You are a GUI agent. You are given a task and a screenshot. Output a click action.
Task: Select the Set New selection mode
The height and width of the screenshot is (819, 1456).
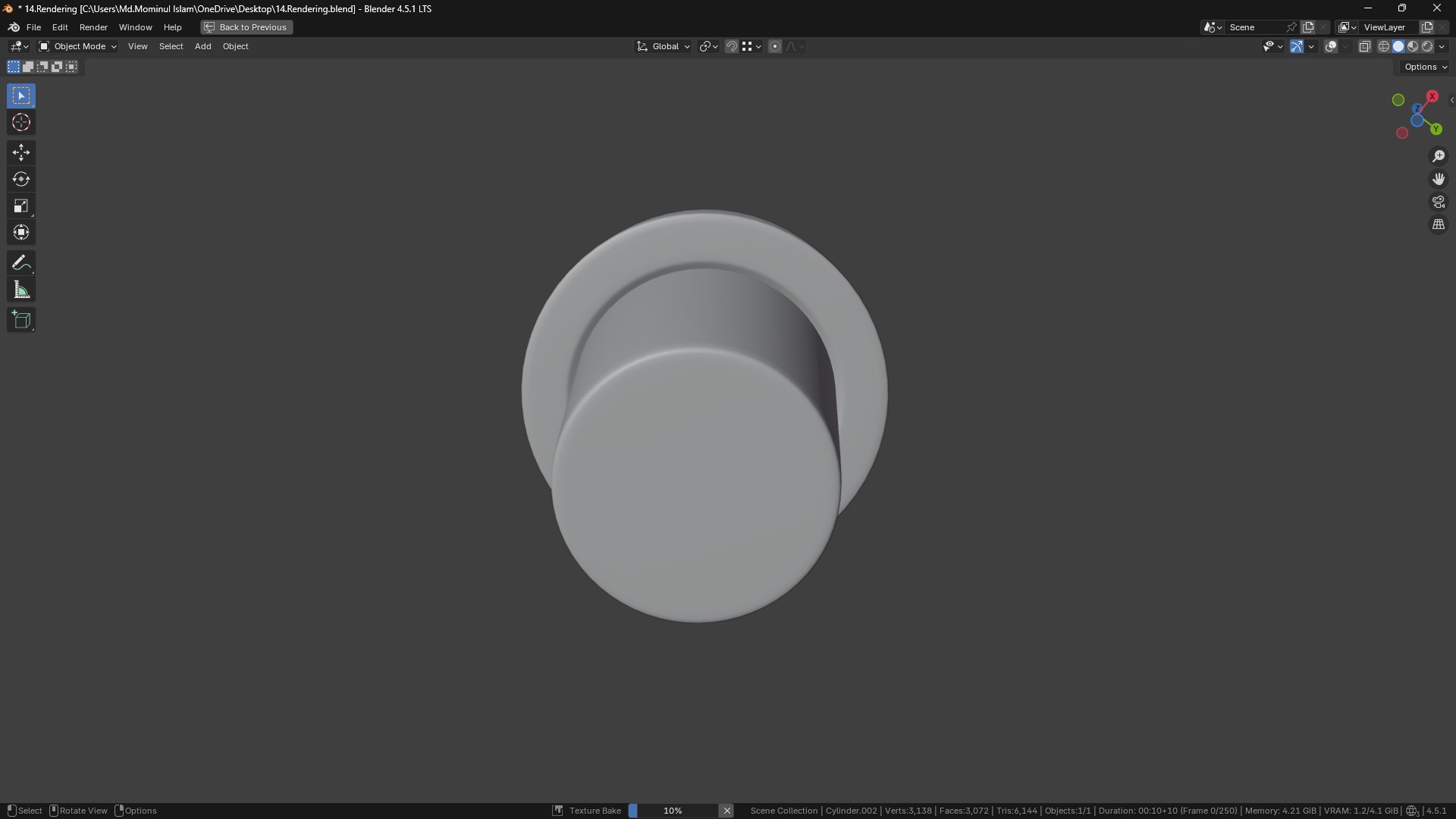pos(14,67)
